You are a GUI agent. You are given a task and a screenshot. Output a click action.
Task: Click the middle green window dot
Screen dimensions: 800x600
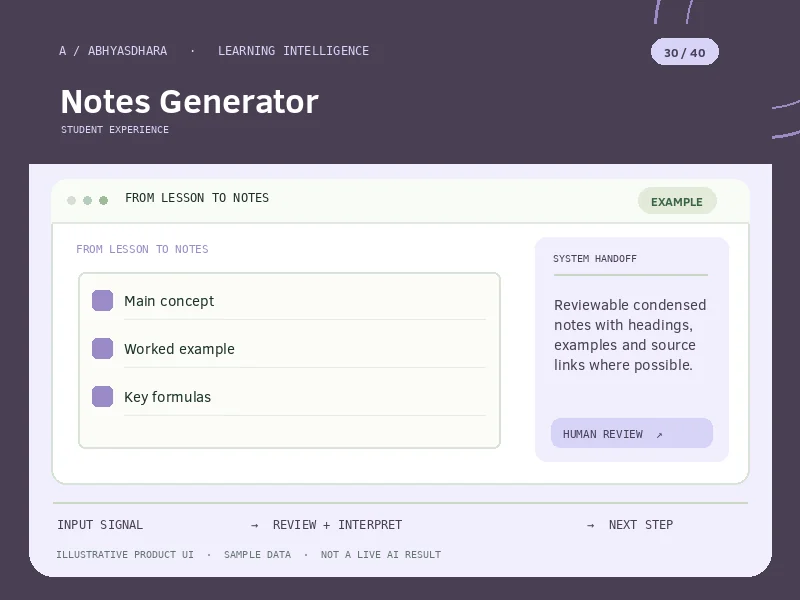pos(88,200)
